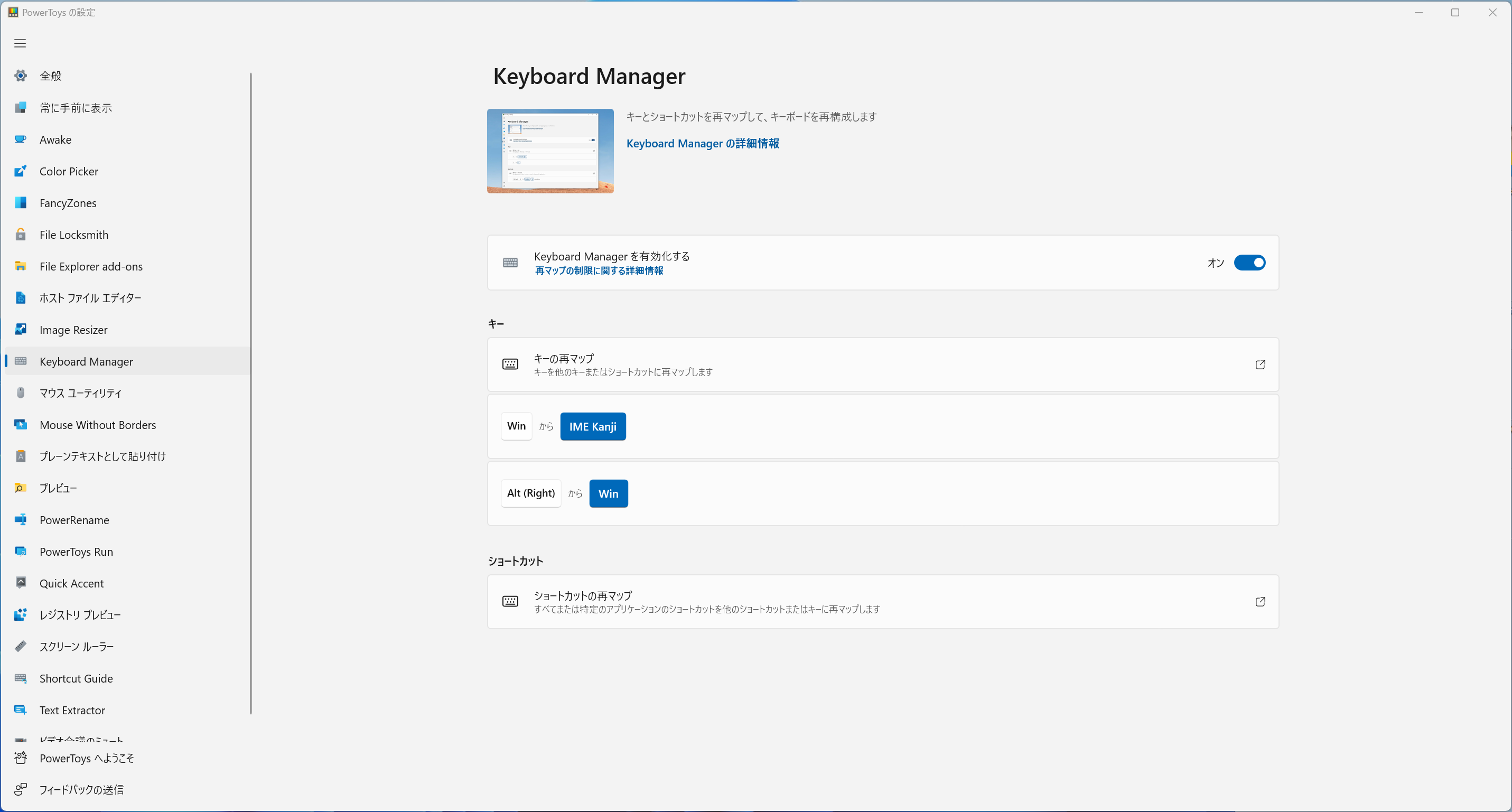Toggle the Keyboard Manager enable switch
This screenshot has width=1512, height=812.
(1249, 263)
